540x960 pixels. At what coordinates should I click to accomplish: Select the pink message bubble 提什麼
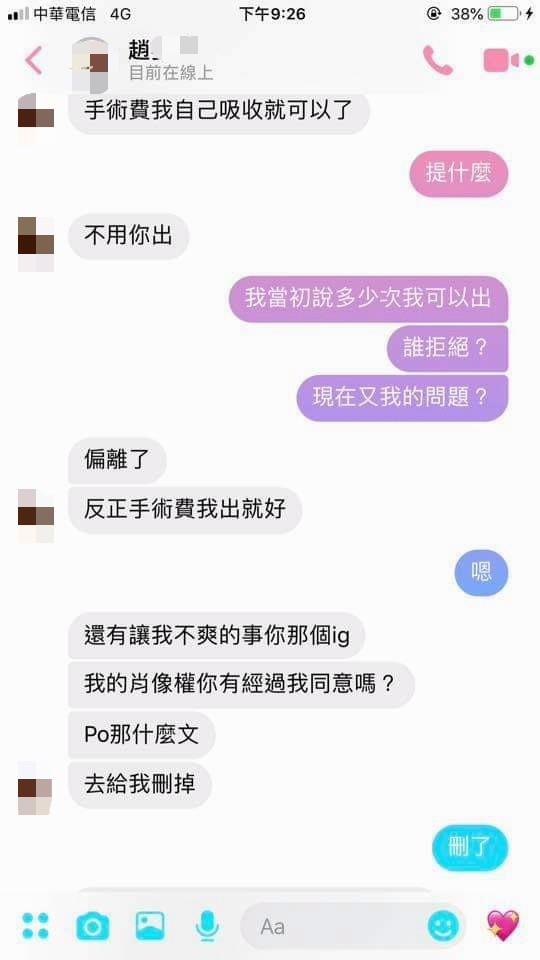[459, 174]
